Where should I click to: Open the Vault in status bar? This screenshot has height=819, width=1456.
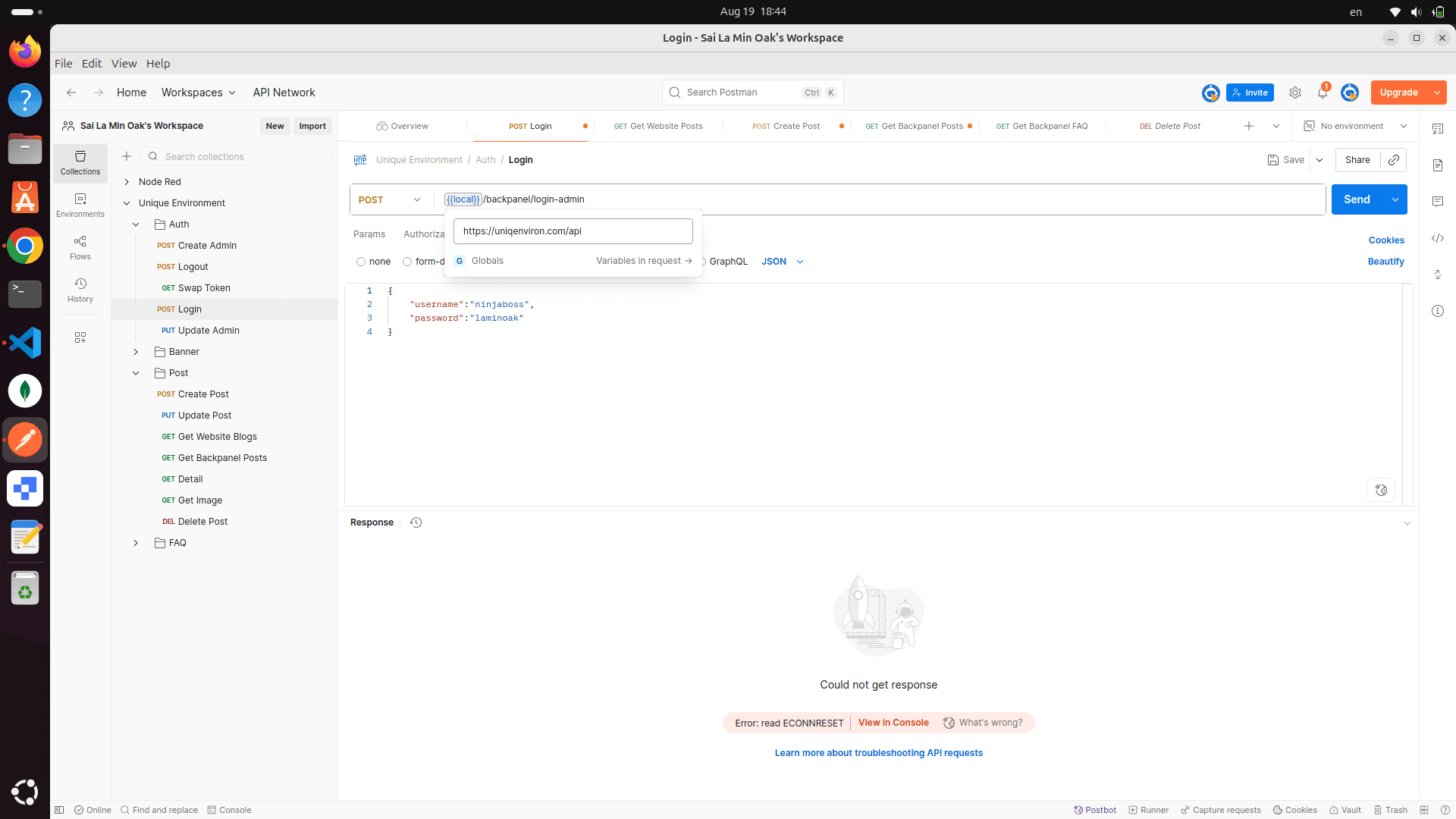(1345, 810)
